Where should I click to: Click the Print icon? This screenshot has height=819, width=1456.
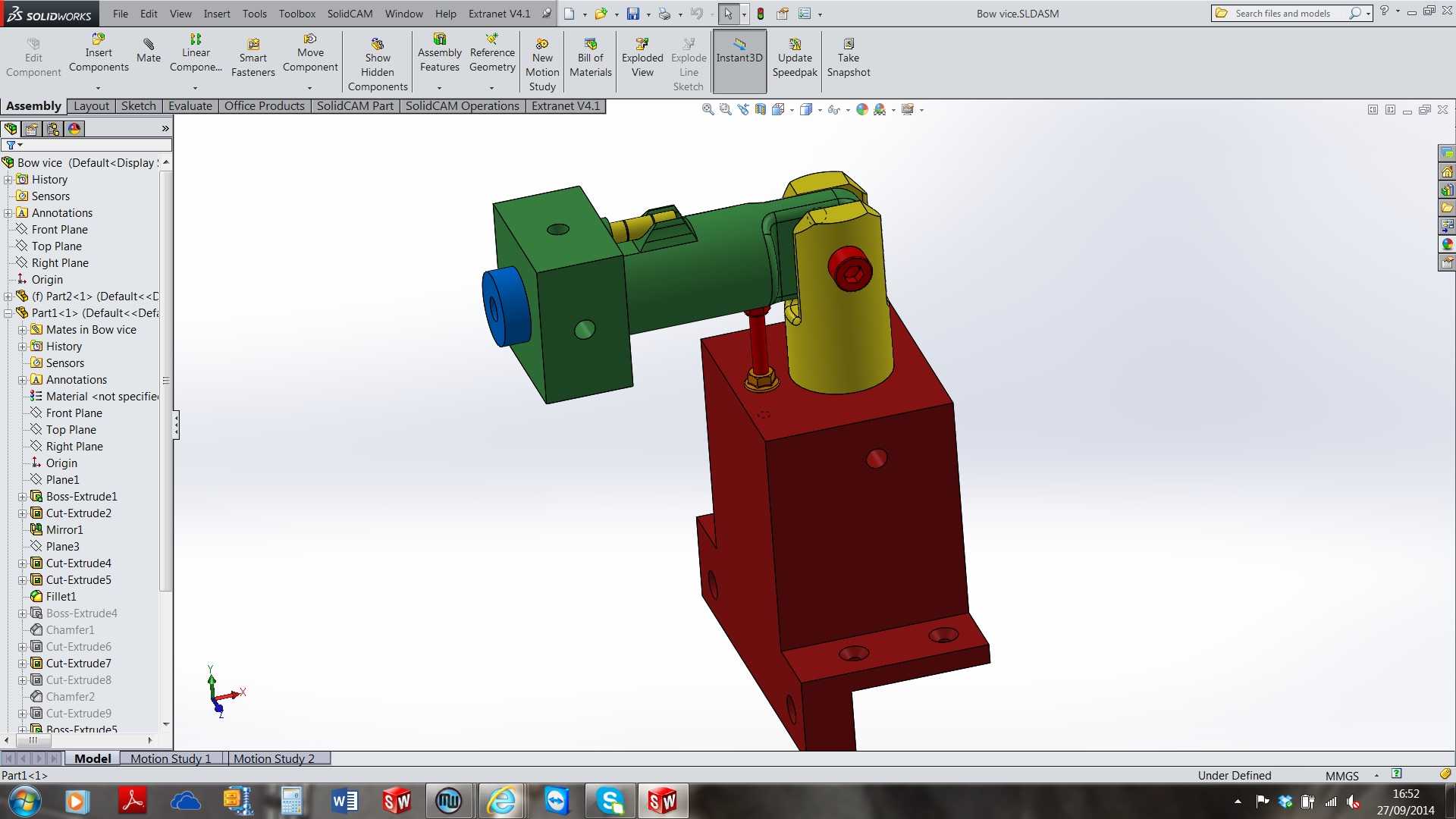click(x=664, y=14)
